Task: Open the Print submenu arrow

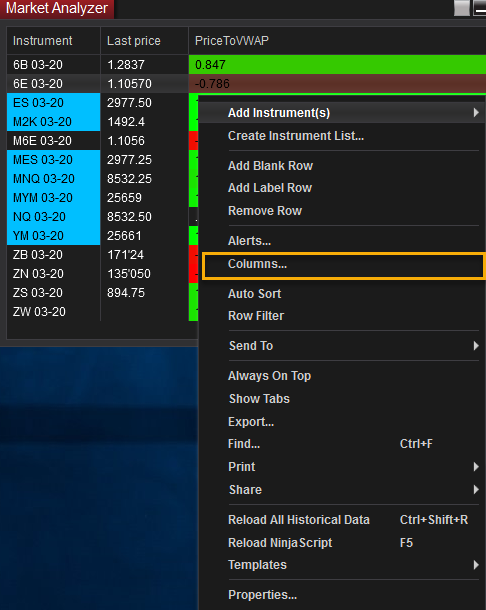Action: pyautogui.click(x=476, y=467)
